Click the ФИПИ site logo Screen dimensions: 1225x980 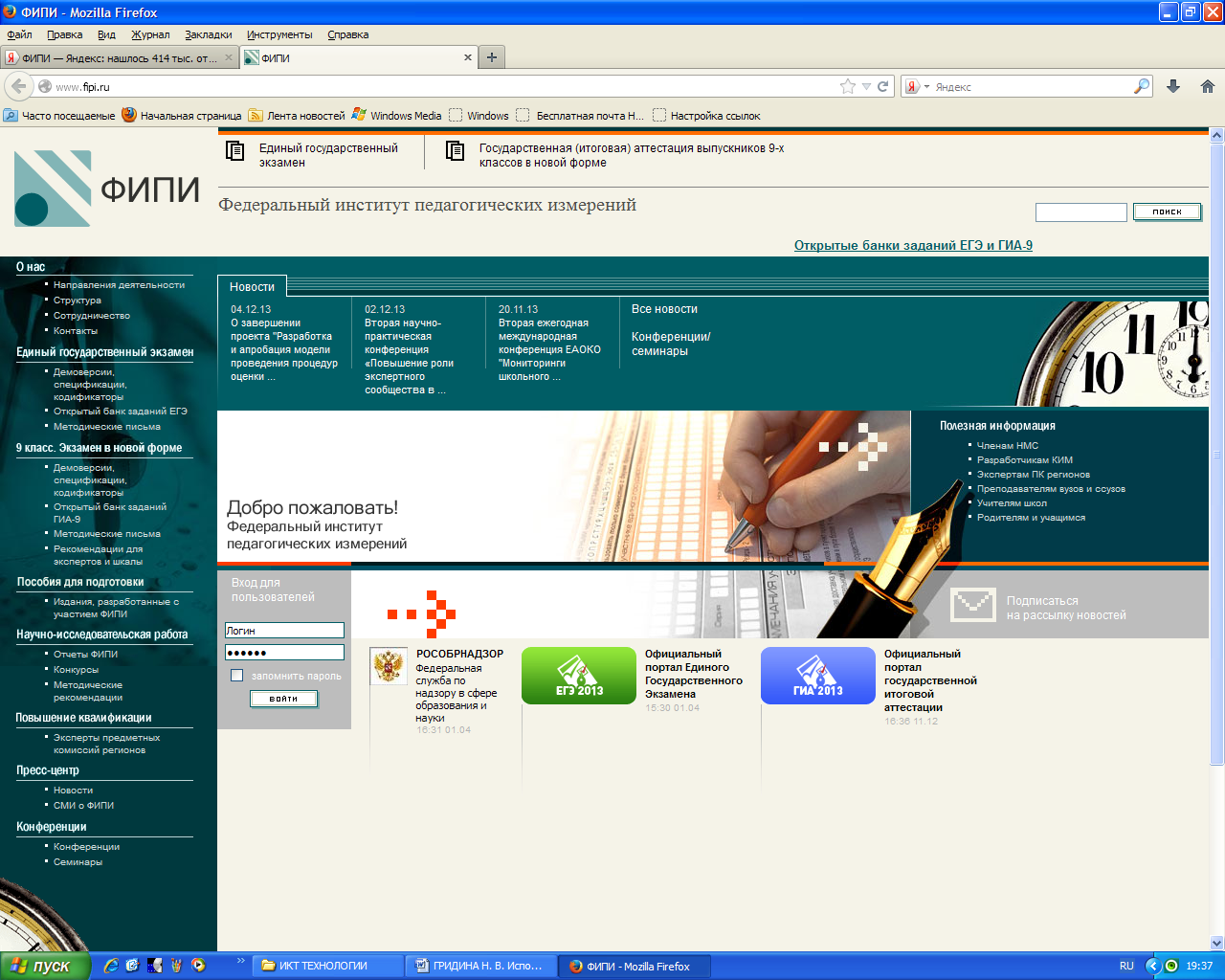click(x=107, y=188)
